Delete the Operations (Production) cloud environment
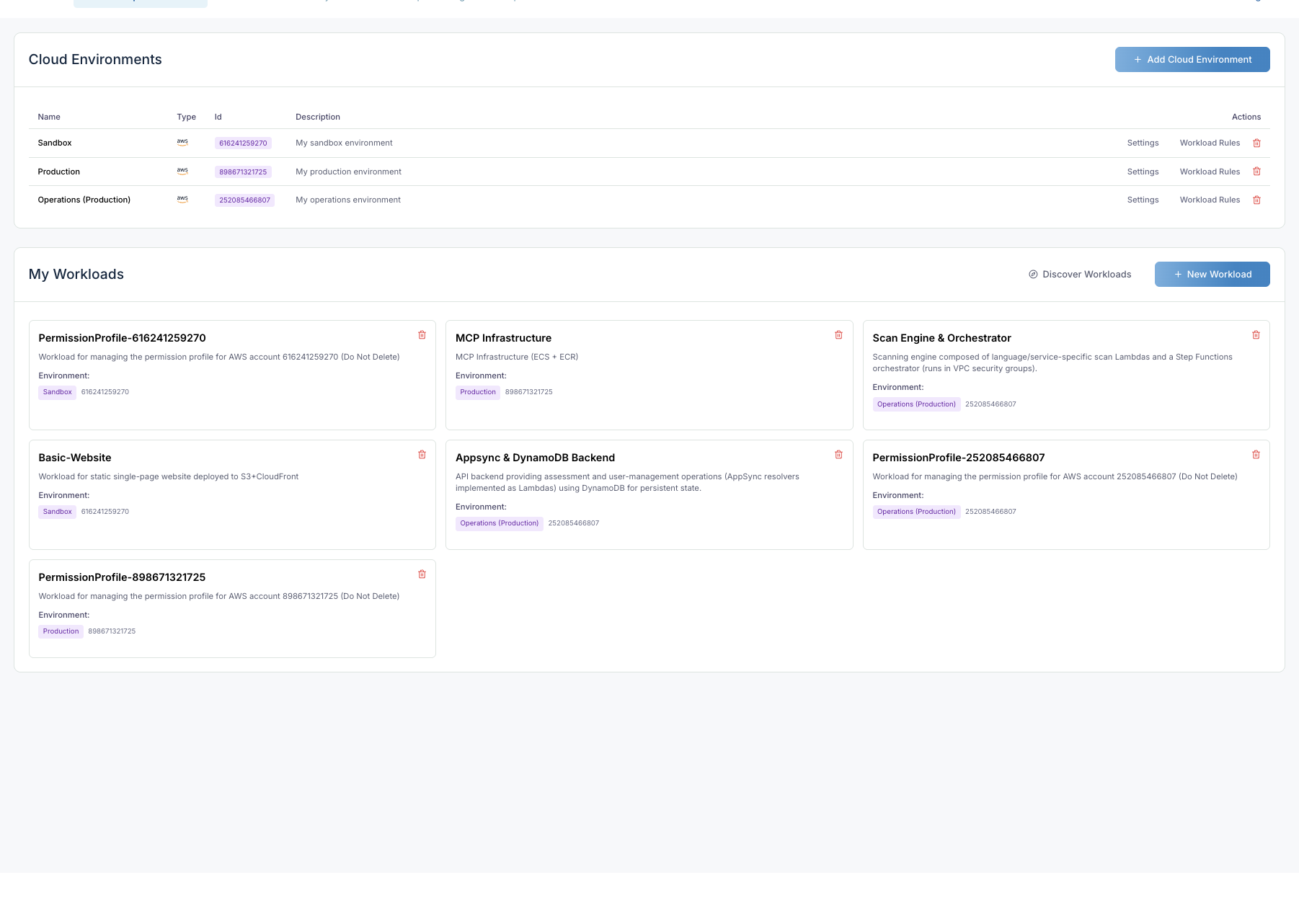This screenshot has height=924, width=1299. click(1256, 200)
